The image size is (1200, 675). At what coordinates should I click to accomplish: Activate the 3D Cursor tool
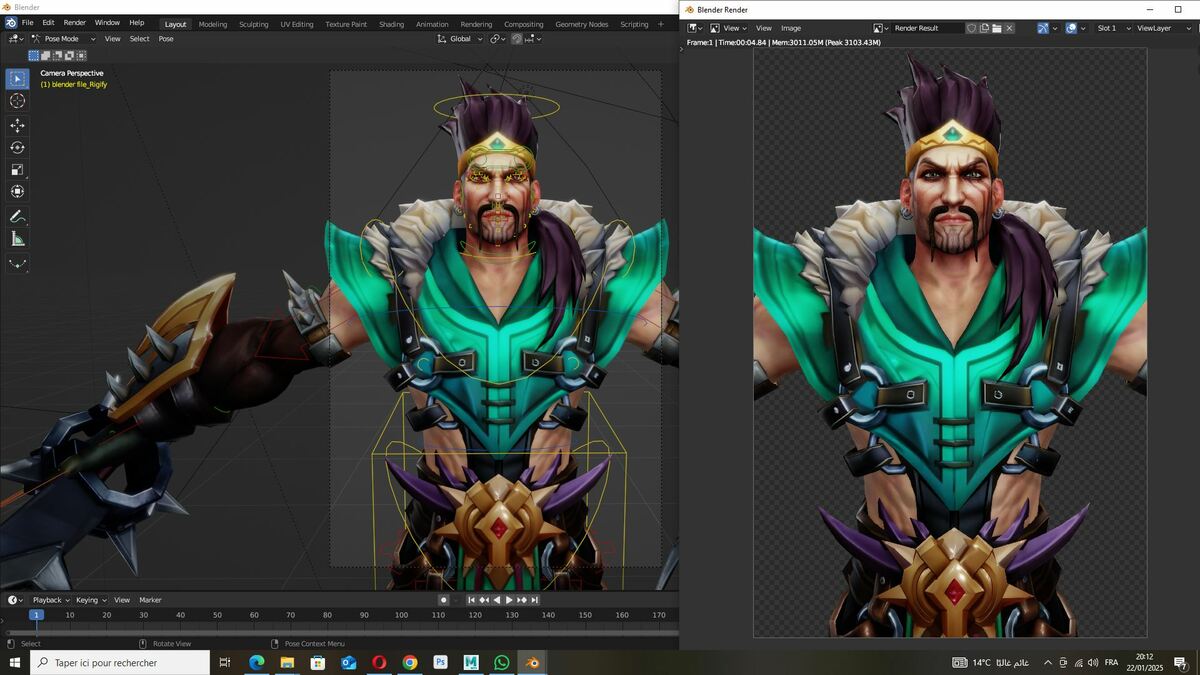click(18, 101)
